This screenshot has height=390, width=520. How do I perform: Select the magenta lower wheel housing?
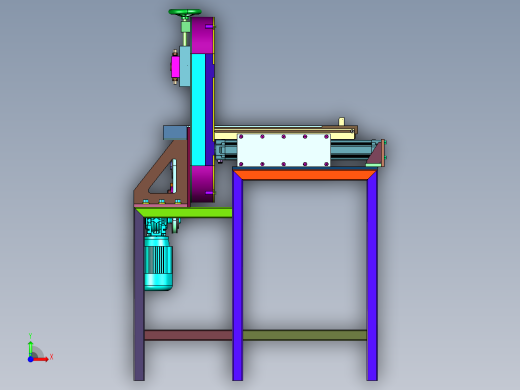(x=202, y=184)
